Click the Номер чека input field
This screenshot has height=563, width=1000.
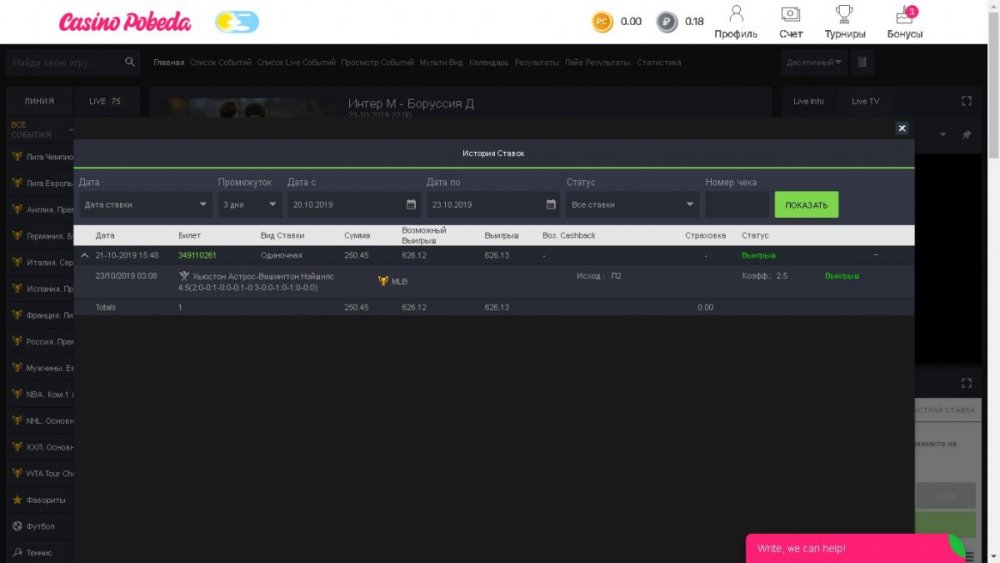736,205
